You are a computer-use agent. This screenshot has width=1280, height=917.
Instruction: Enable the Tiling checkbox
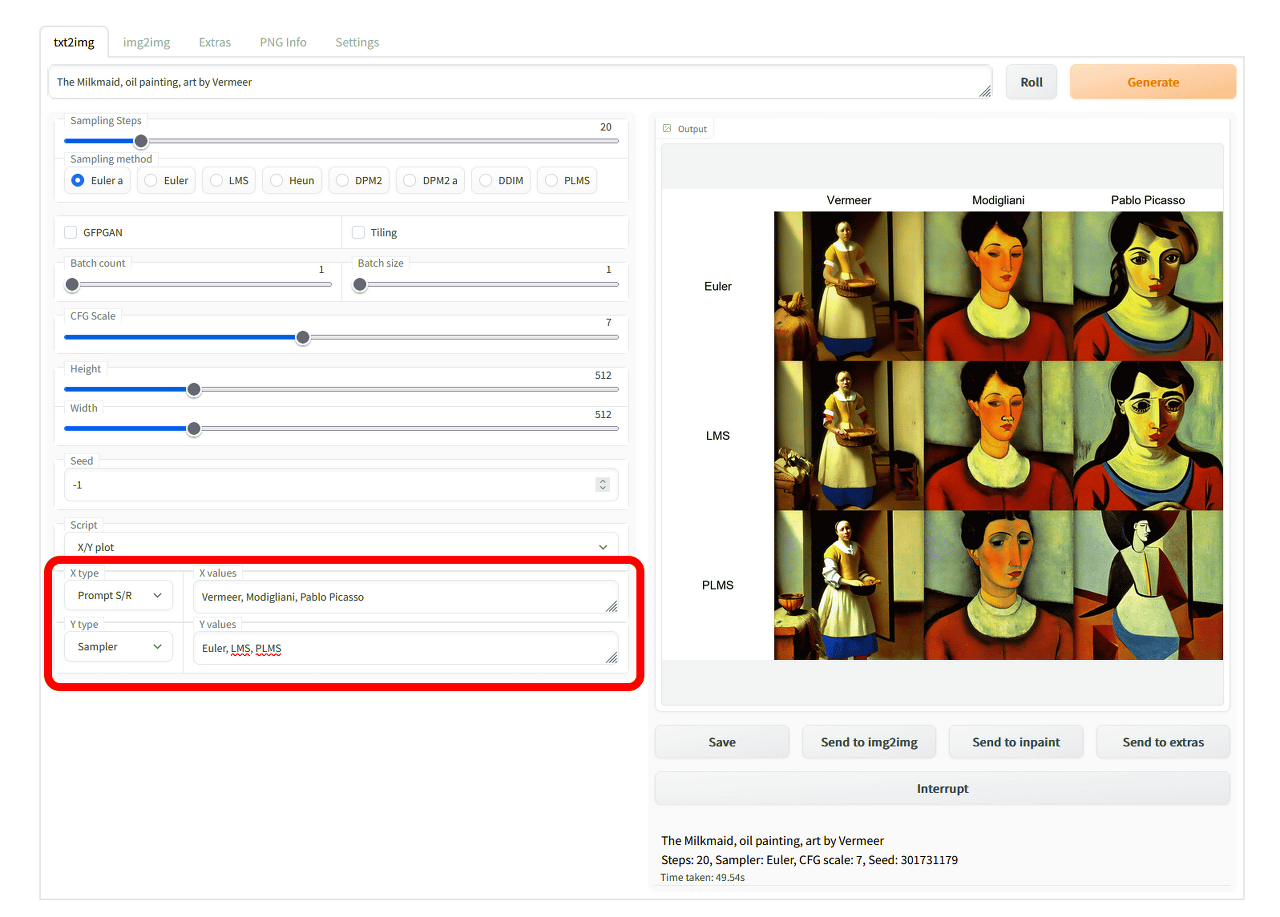(x=359, y=232)
